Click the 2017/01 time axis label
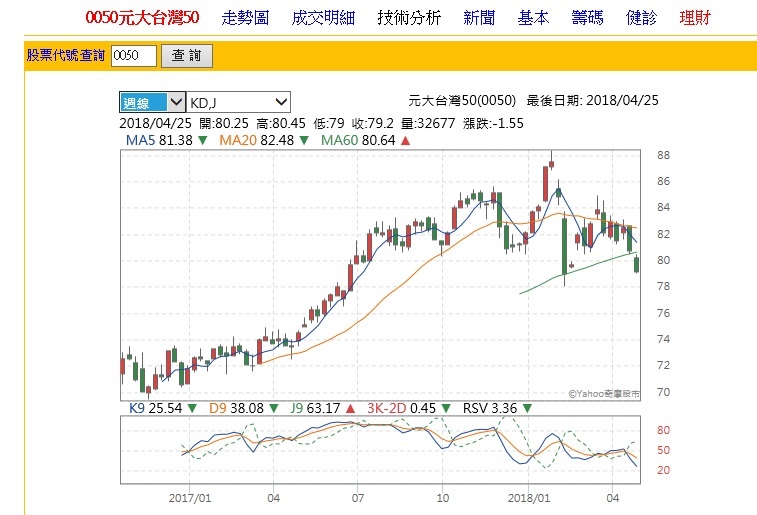 (x=190, y=498)
